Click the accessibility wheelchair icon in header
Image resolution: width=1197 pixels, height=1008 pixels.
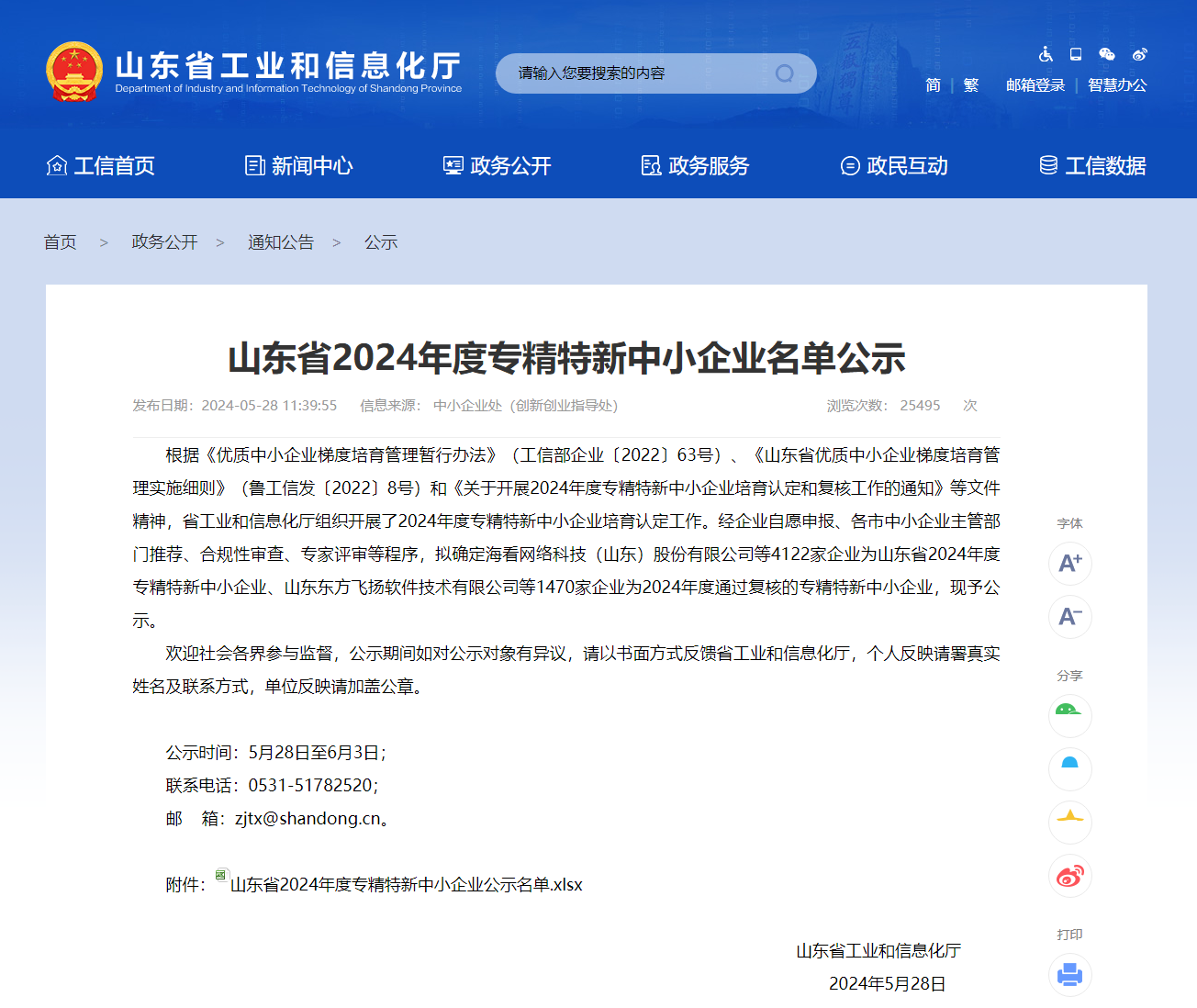[x=1046, y=54]
